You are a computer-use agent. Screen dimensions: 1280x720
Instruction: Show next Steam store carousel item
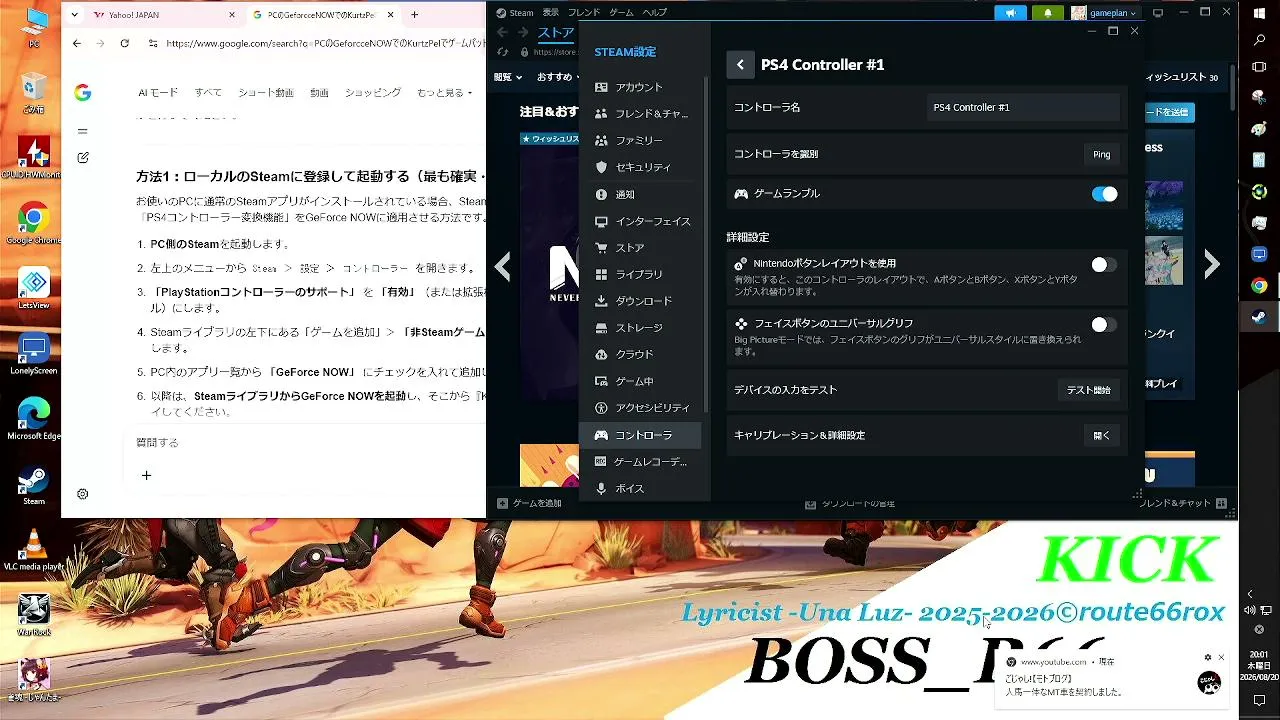pyautogui.click(x=1211, y=265)
